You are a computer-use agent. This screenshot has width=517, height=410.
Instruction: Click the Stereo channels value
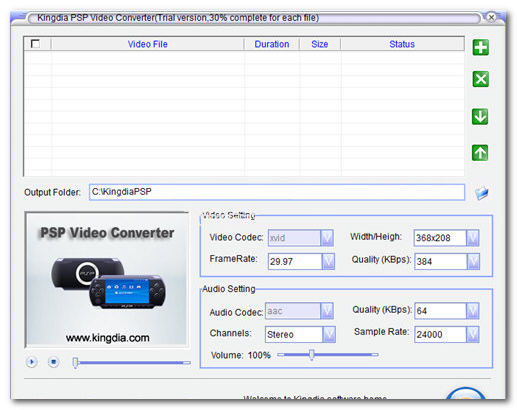pos(280,335)
